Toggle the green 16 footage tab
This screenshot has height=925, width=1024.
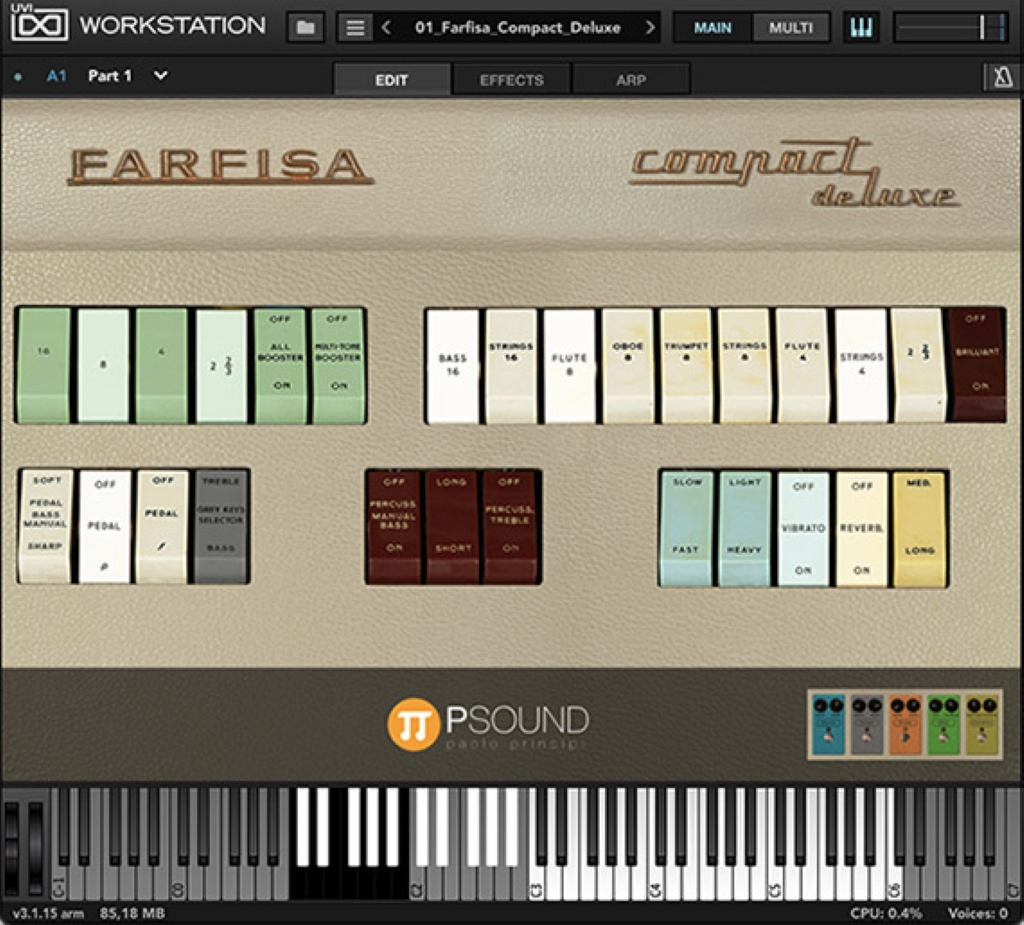click(x=44, y=366)
